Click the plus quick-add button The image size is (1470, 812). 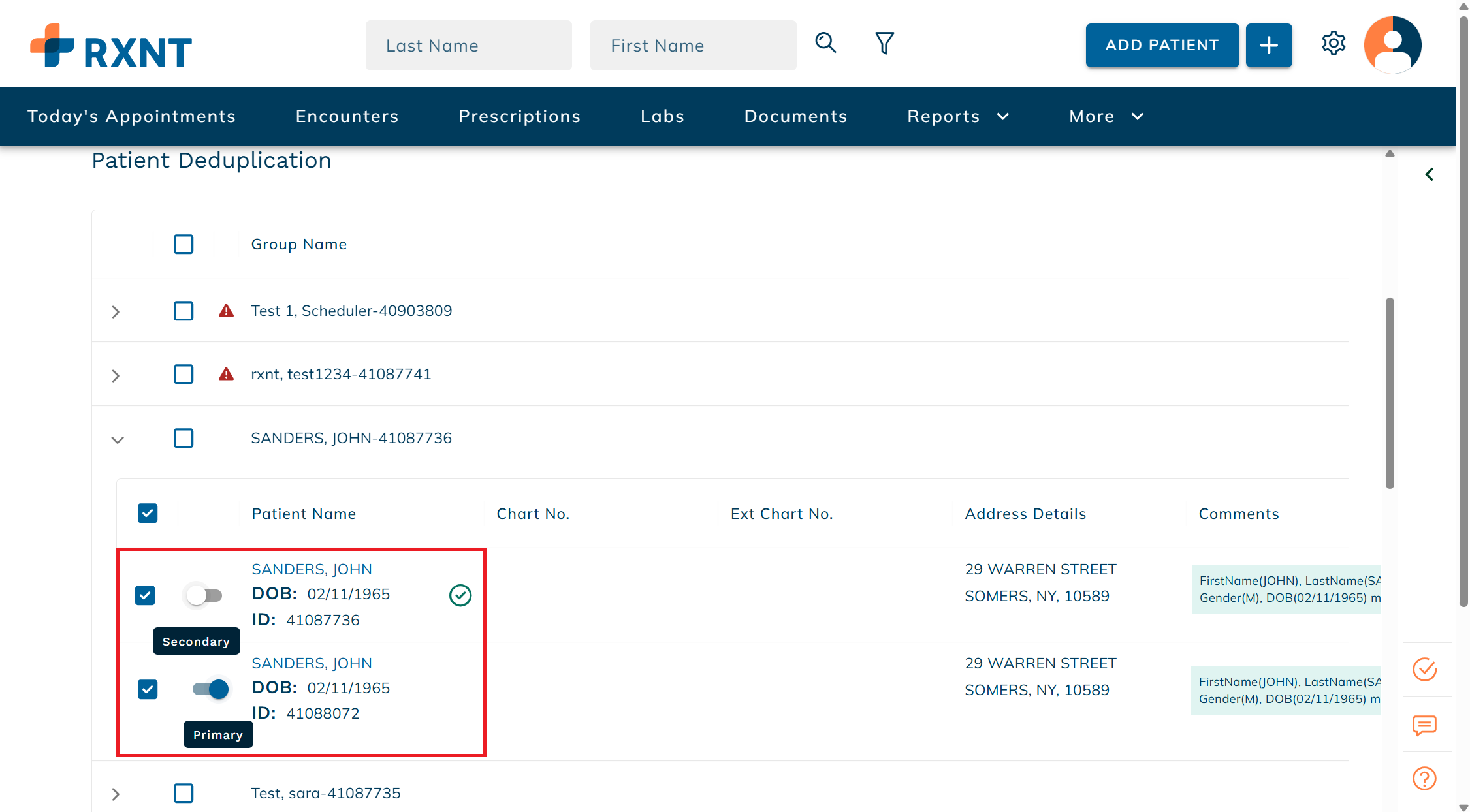pyautogui.click(x=1268, y=45)
